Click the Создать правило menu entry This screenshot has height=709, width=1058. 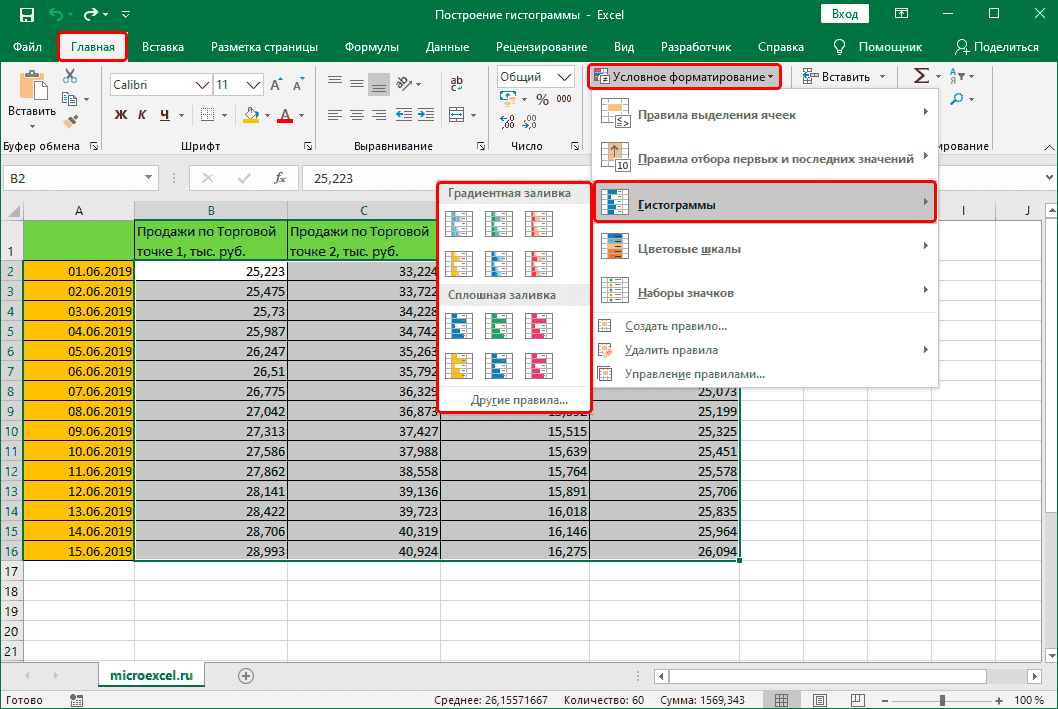[x=675, y=326]
